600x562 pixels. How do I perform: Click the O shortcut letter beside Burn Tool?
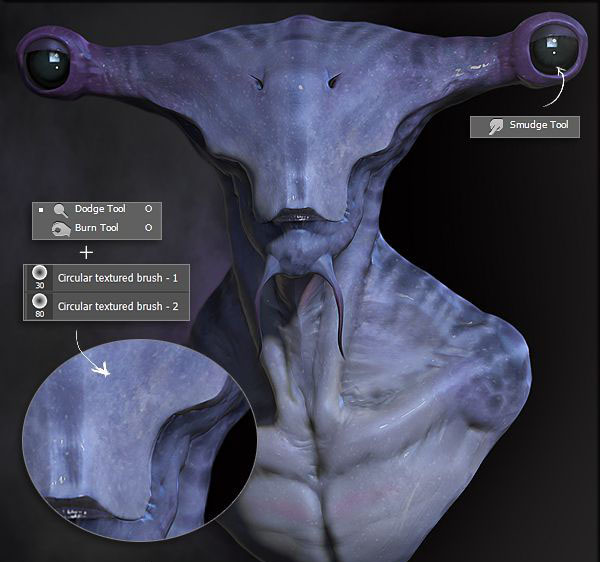[148, 228]
